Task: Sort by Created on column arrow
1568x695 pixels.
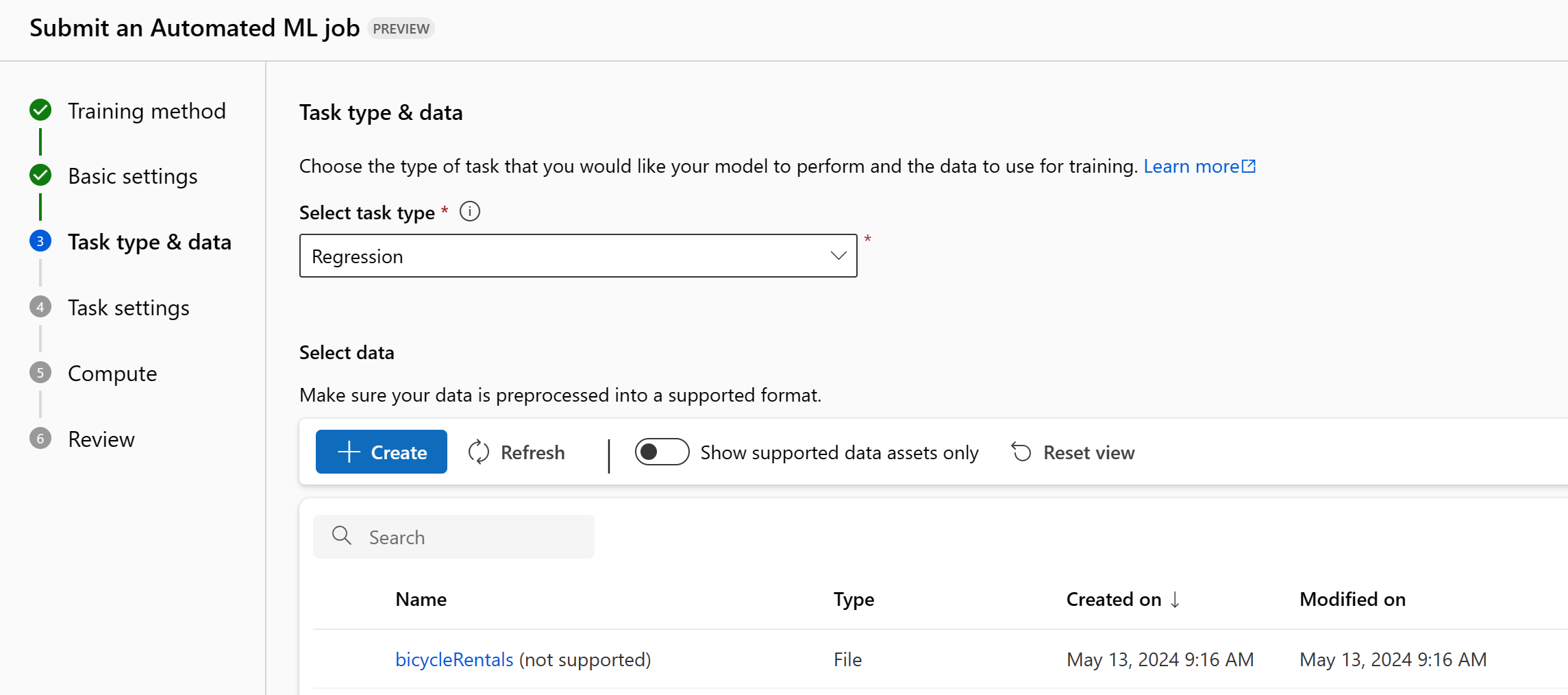Action: pos(1175,600)
